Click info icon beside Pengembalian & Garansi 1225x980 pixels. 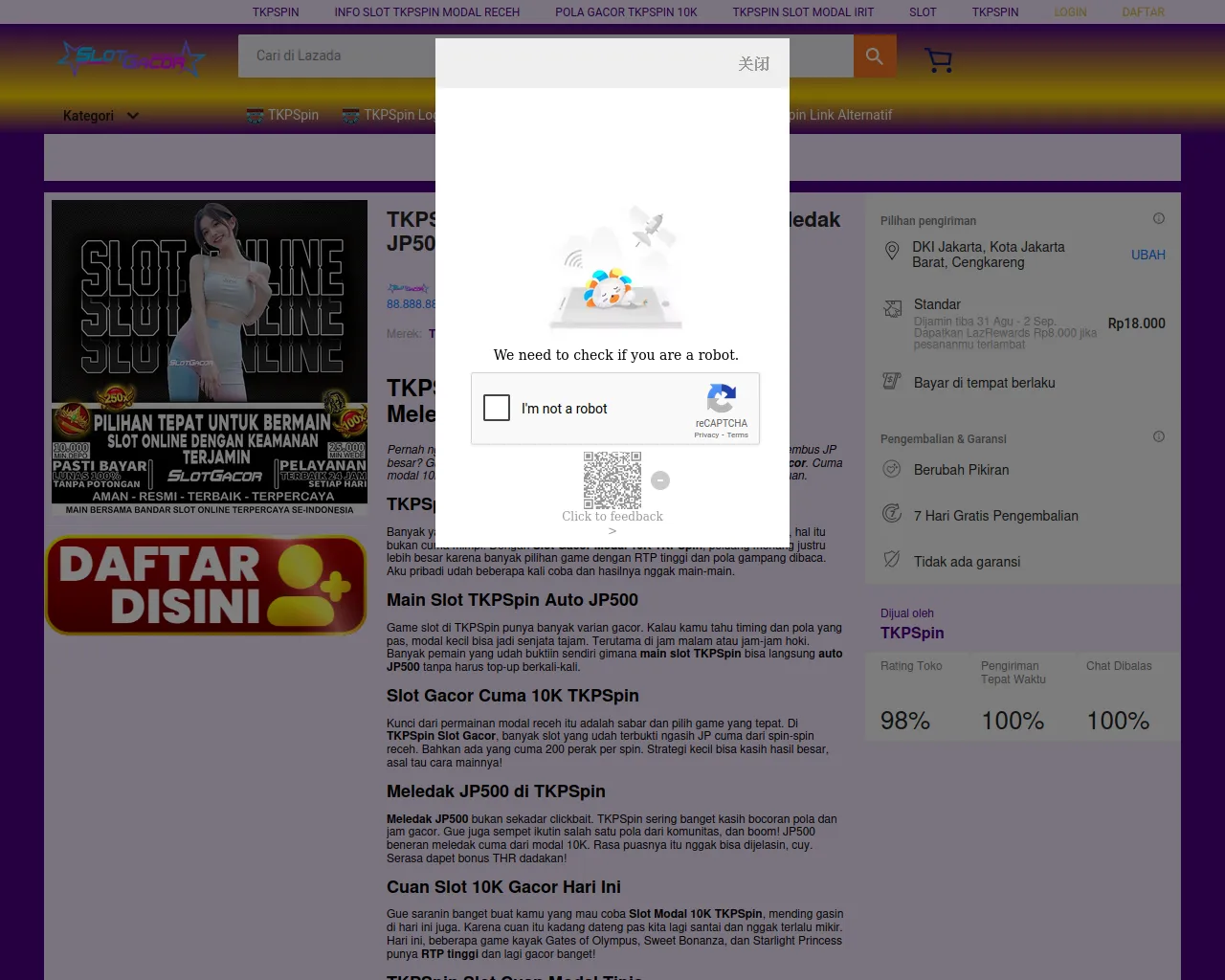pos(1159,436)
